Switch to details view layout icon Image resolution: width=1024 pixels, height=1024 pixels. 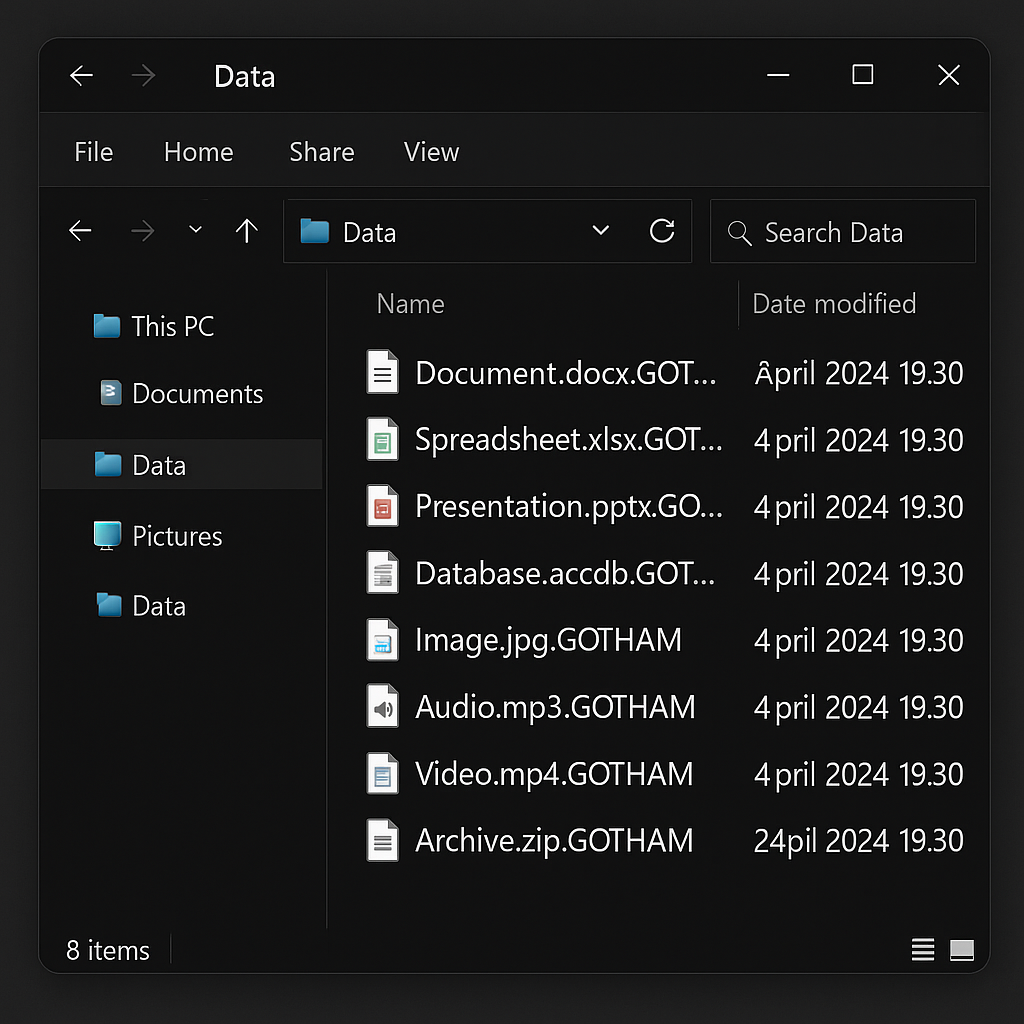point(923,950)
